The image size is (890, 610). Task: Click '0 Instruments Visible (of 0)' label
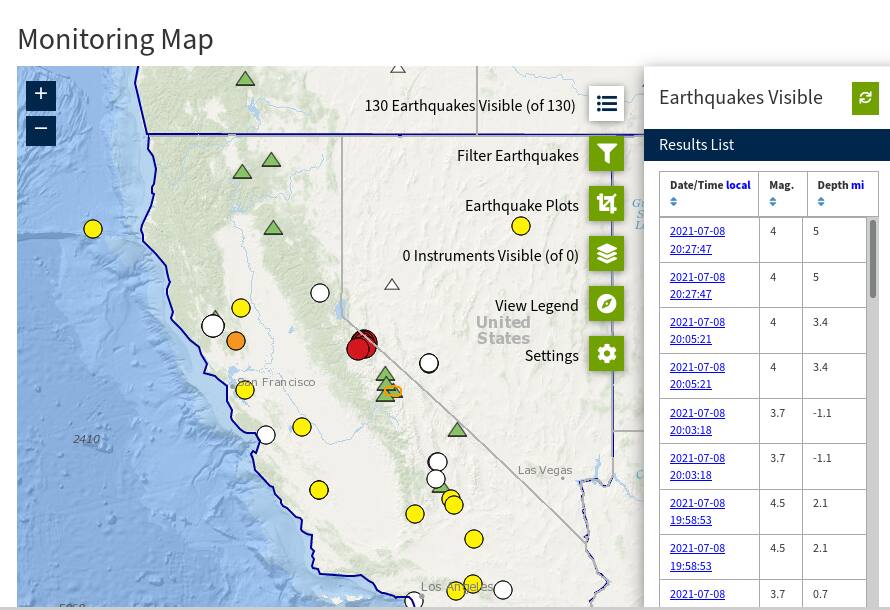[490, 256]
